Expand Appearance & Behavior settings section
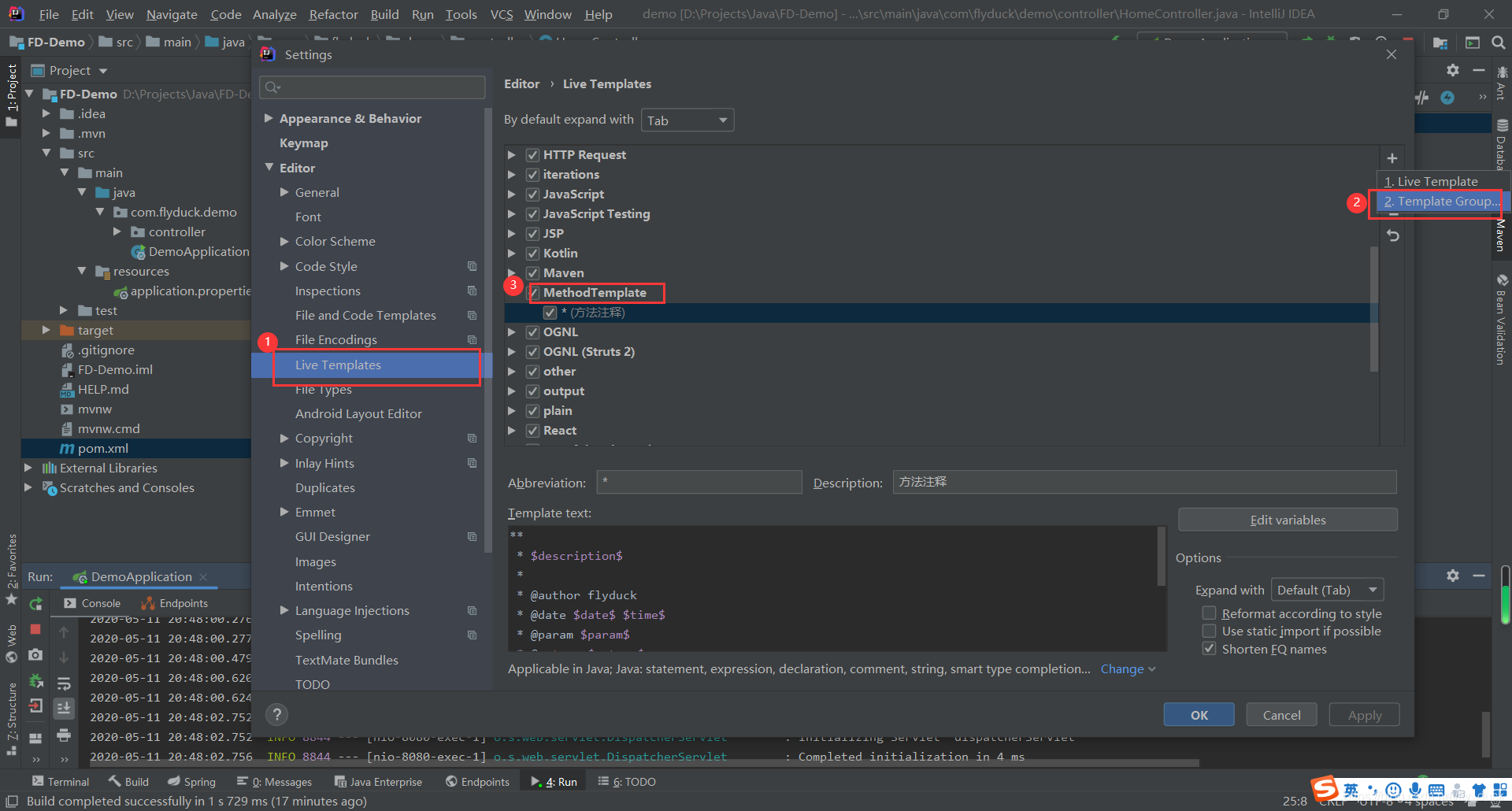The height and width of the screenshot is (811, 1512). point(269,118)
